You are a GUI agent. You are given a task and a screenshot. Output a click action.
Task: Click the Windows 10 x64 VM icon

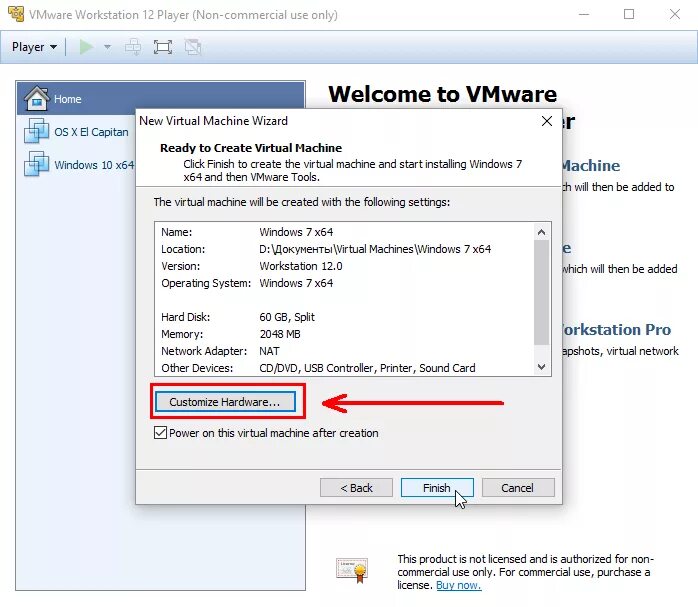37,163
